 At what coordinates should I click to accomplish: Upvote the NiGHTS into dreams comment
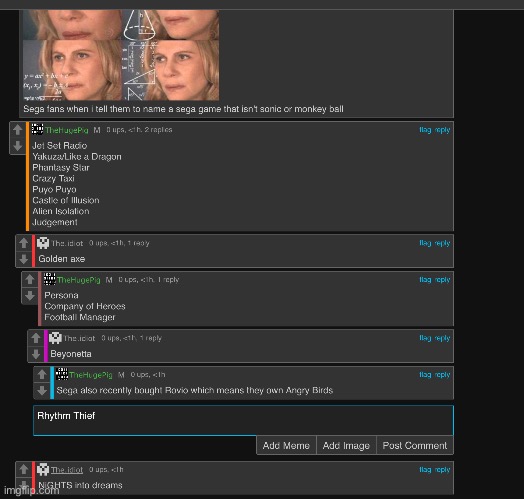point(24,469)
